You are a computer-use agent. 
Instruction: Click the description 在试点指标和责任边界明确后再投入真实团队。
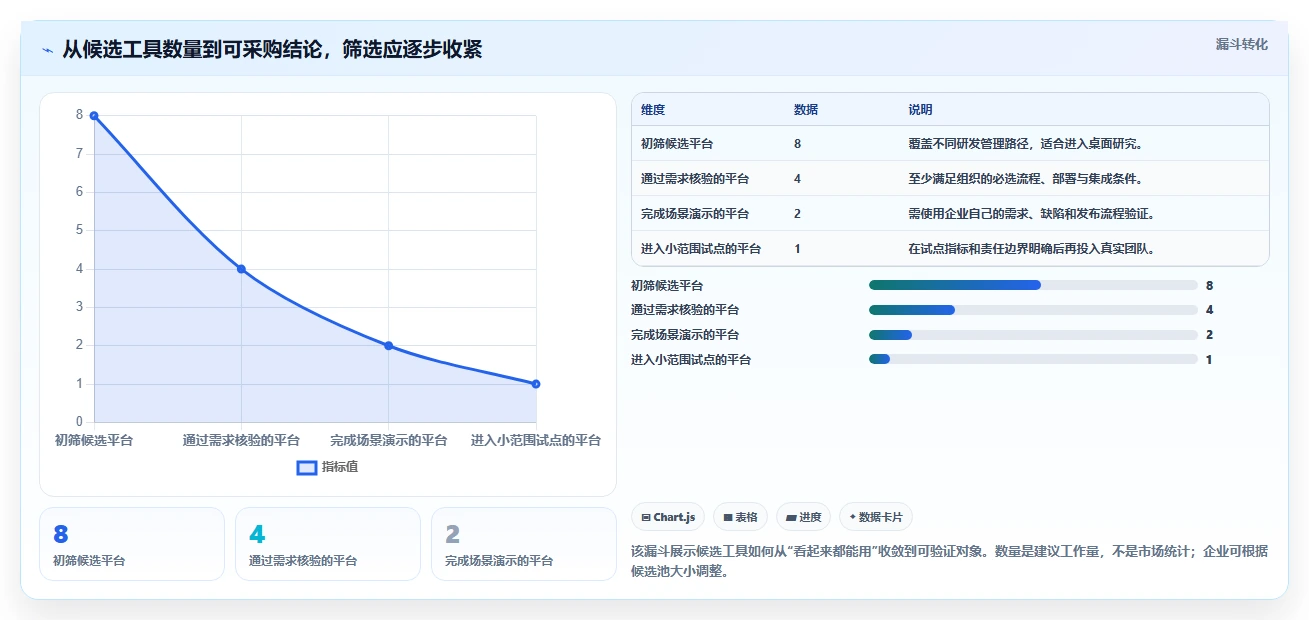(x=1032, y=249)
